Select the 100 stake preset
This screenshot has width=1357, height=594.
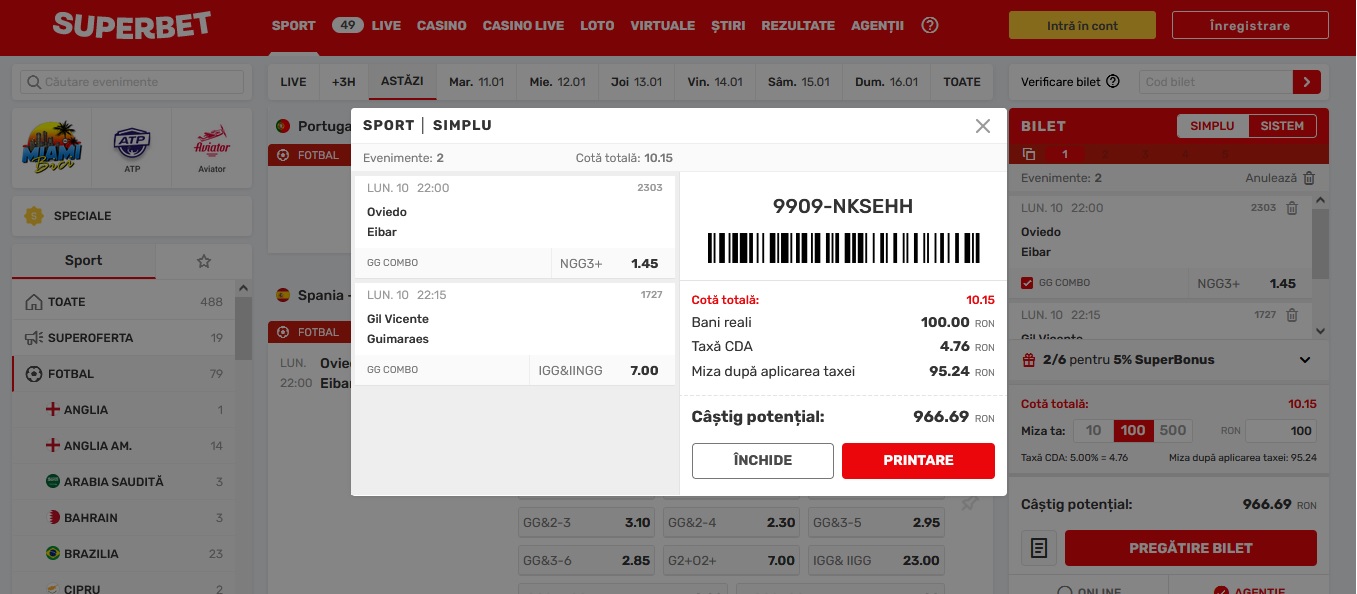coord(1133,431)
